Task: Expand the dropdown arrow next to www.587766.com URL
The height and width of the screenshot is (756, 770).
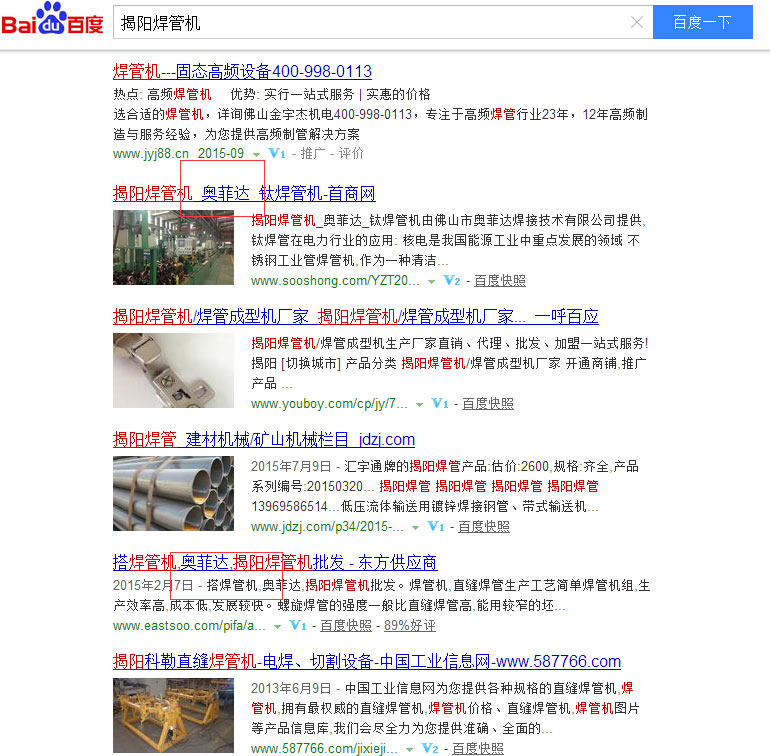Action: pyautogui.click(x=409, y=750)
